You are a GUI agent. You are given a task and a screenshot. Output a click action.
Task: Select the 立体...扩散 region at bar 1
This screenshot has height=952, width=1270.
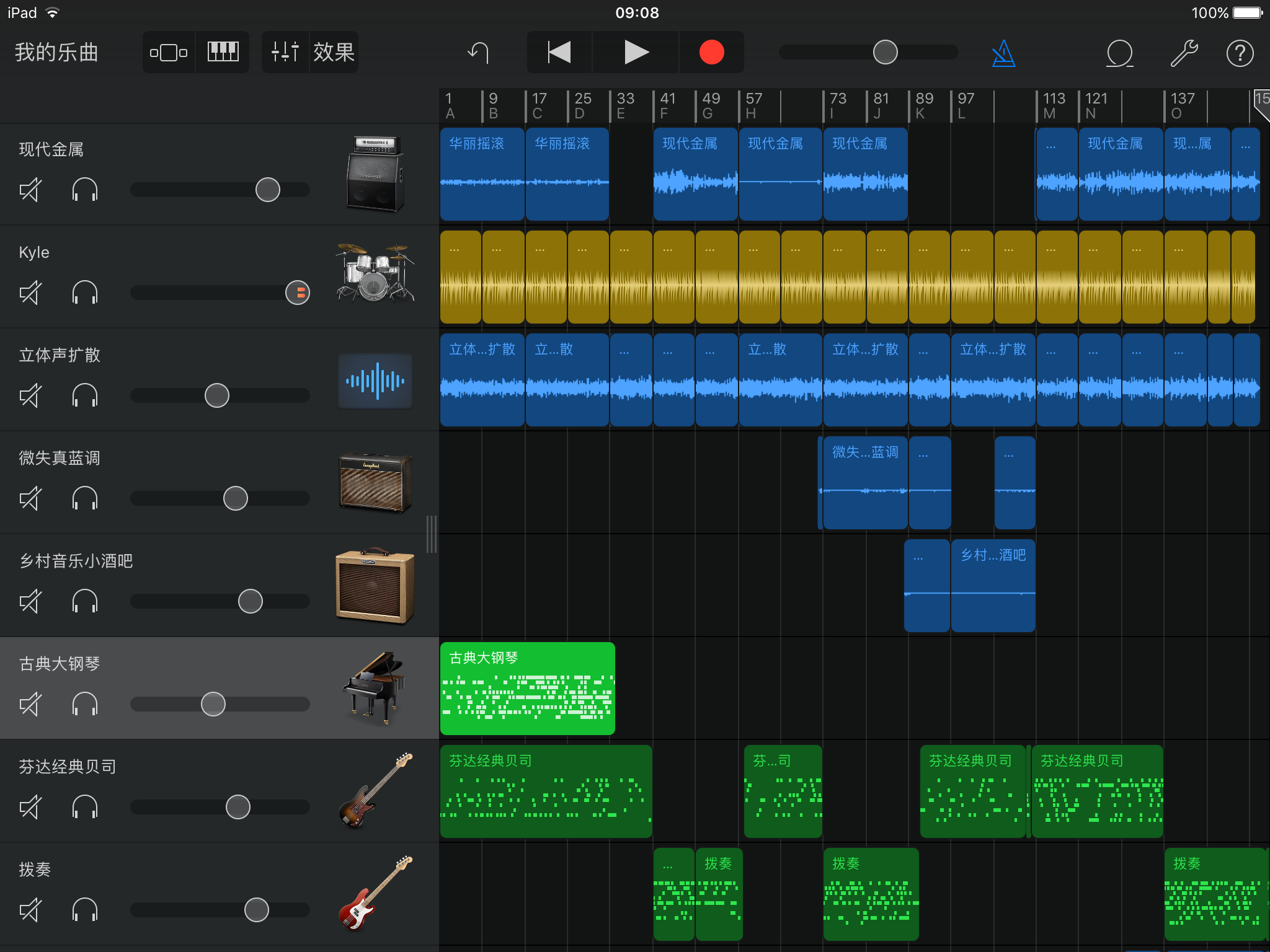click(x=482, y=380)
